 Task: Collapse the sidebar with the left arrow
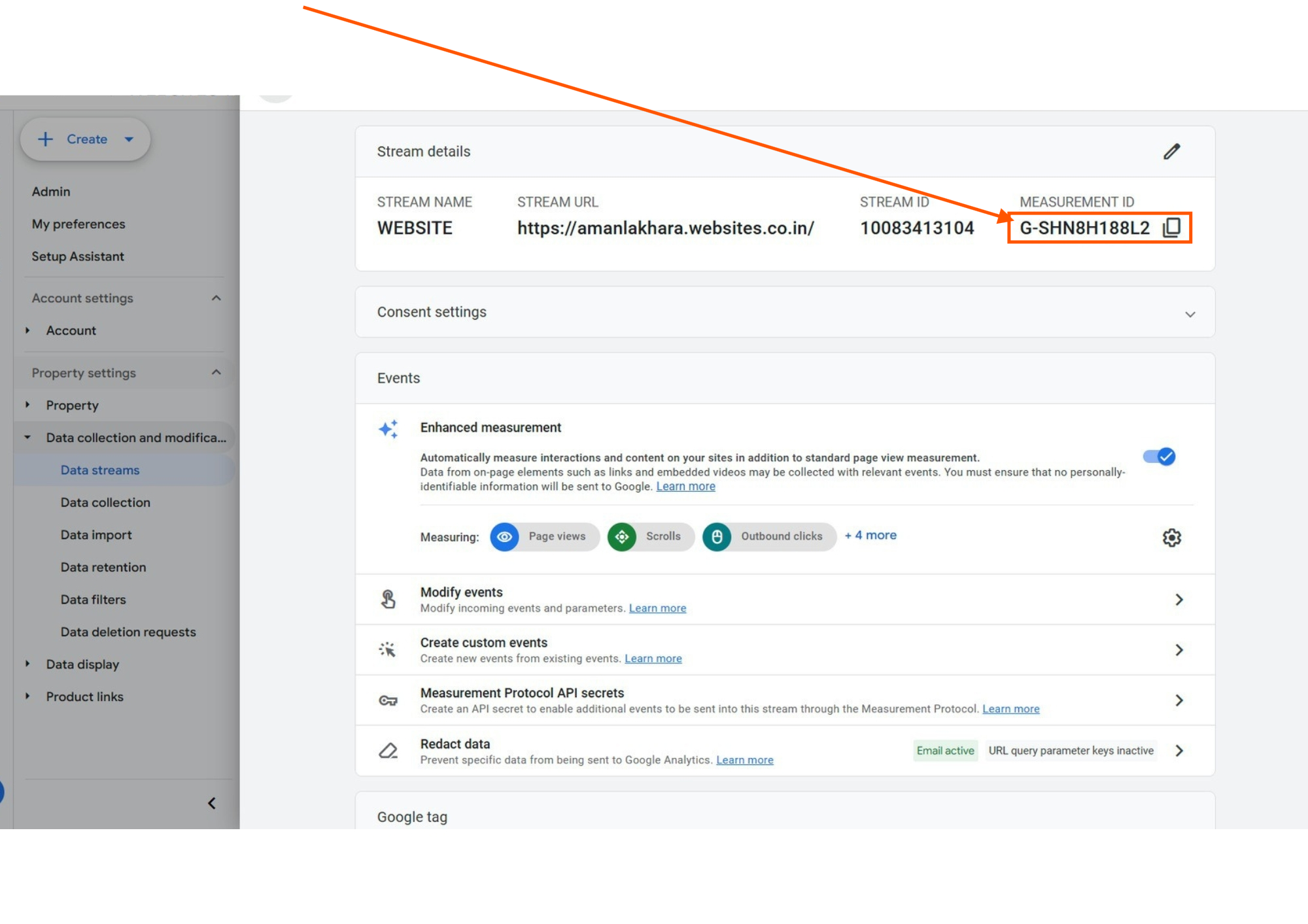[x=212, y=803]
